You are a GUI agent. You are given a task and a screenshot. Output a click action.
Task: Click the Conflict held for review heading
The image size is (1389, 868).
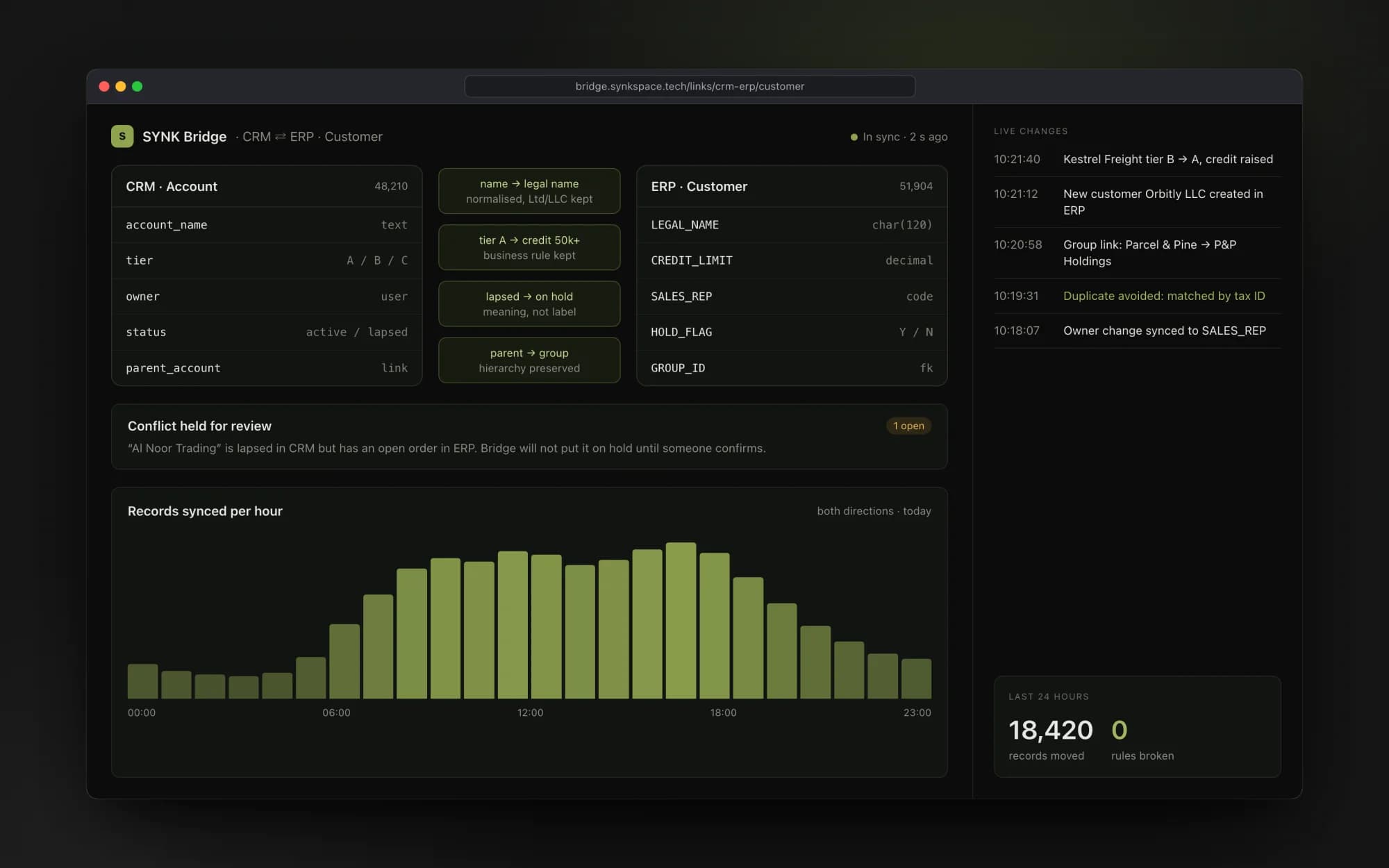pyautogui.click(x=199, y=426)
